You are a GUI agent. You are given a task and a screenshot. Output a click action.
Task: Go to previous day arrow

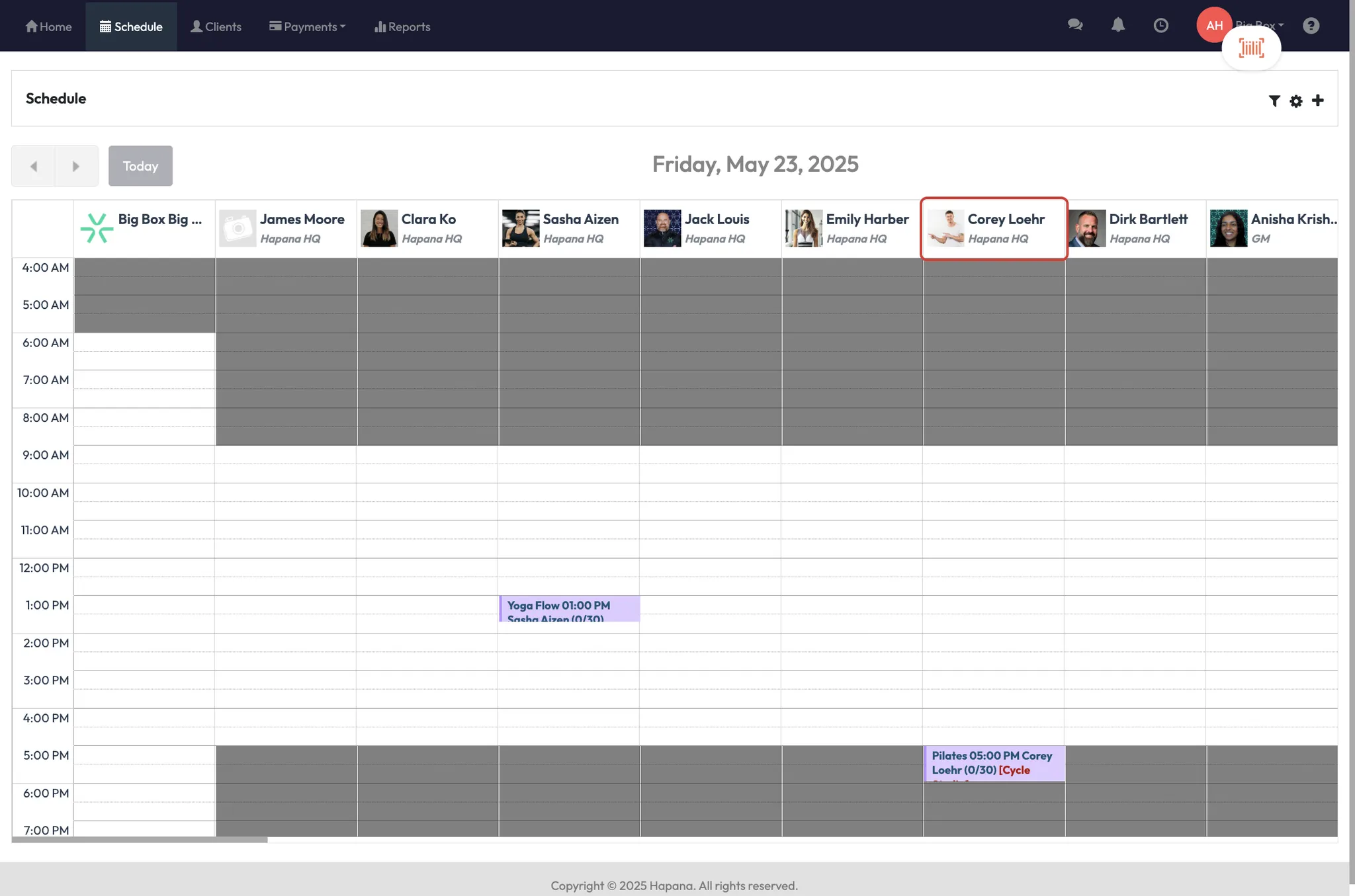(x=33, y=166)
